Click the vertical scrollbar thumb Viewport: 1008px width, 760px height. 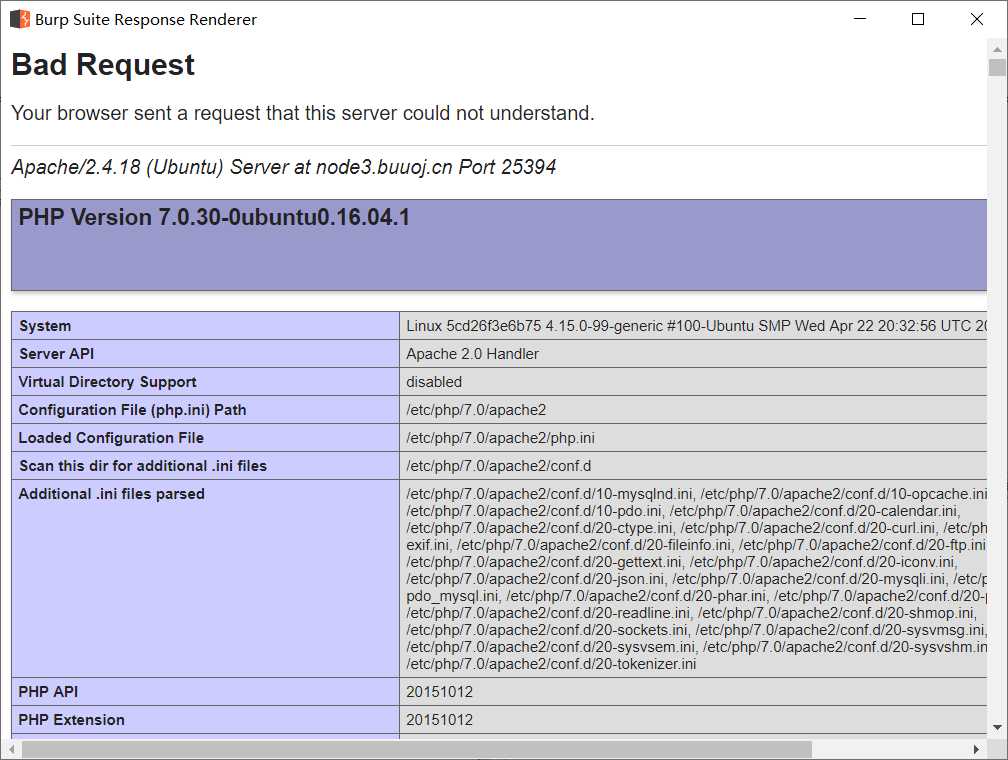[x=997, y=68]
